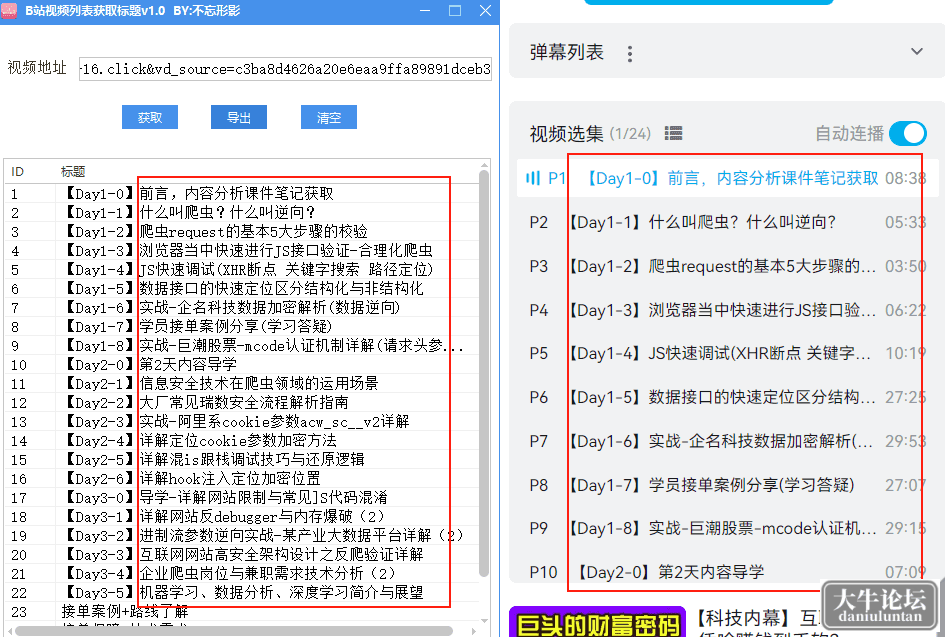
Task: Play episode P5 JS快速调试
Action: click(727, 353)
